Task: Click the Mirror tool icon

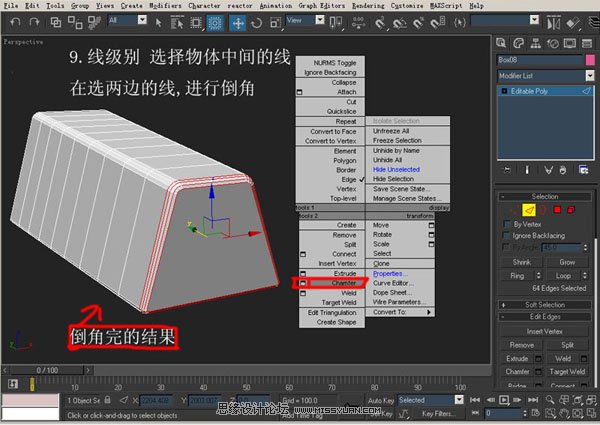Action: pos(553,23)
